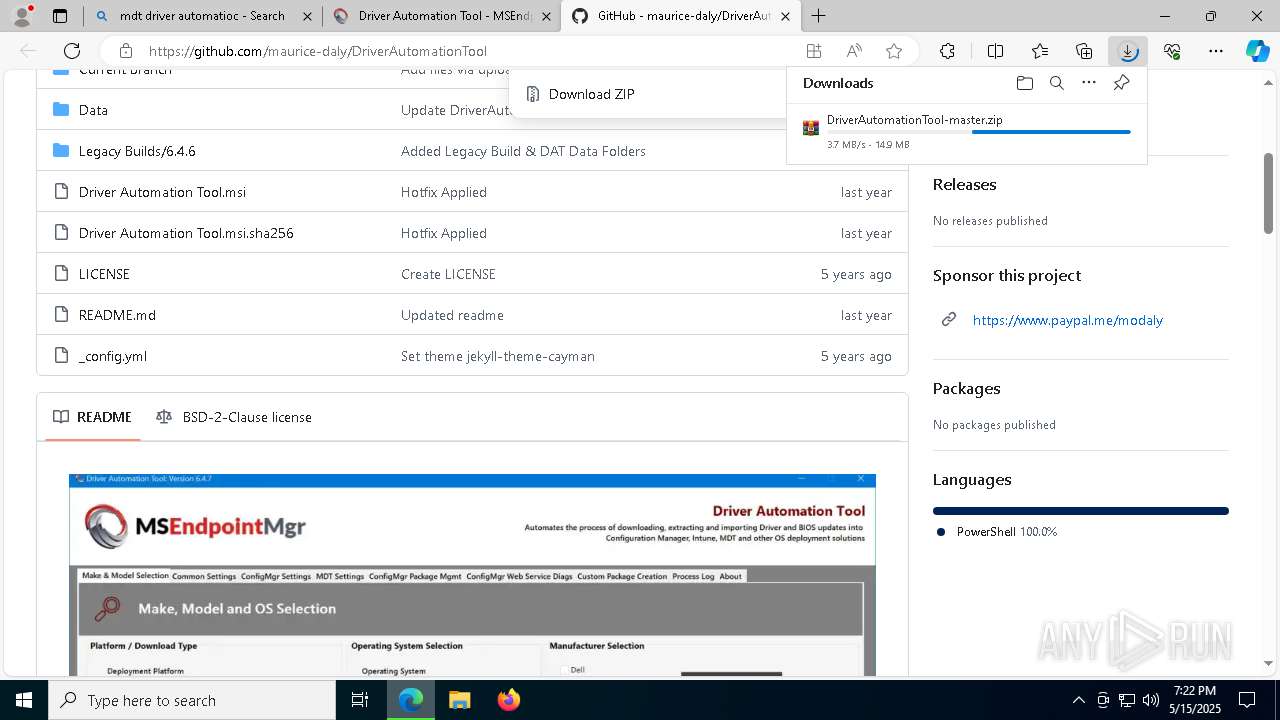The height and width of the screenshot is (720, 1280).
Task: Click the Data folder icon
Action: point(61,110)
